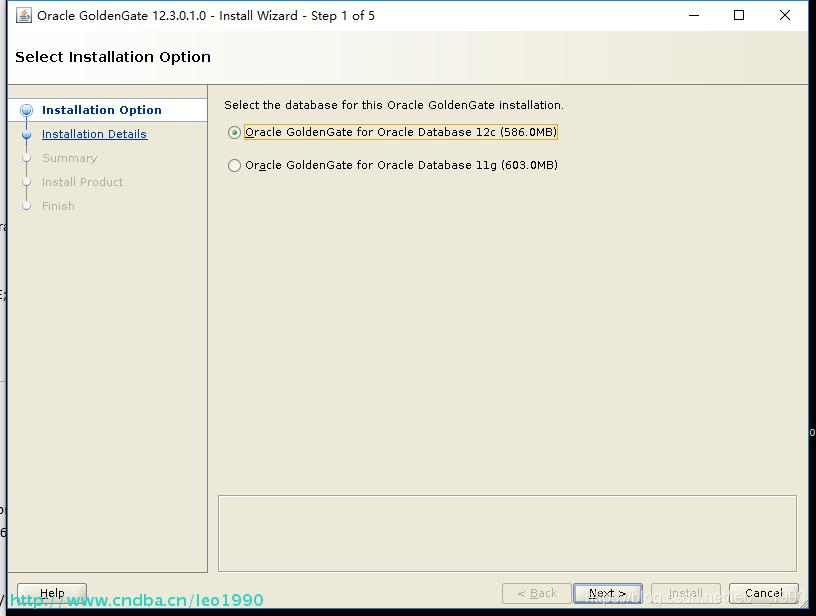Click the message text area box
Viewport: 816px width, 616px height.
(507, 533)
